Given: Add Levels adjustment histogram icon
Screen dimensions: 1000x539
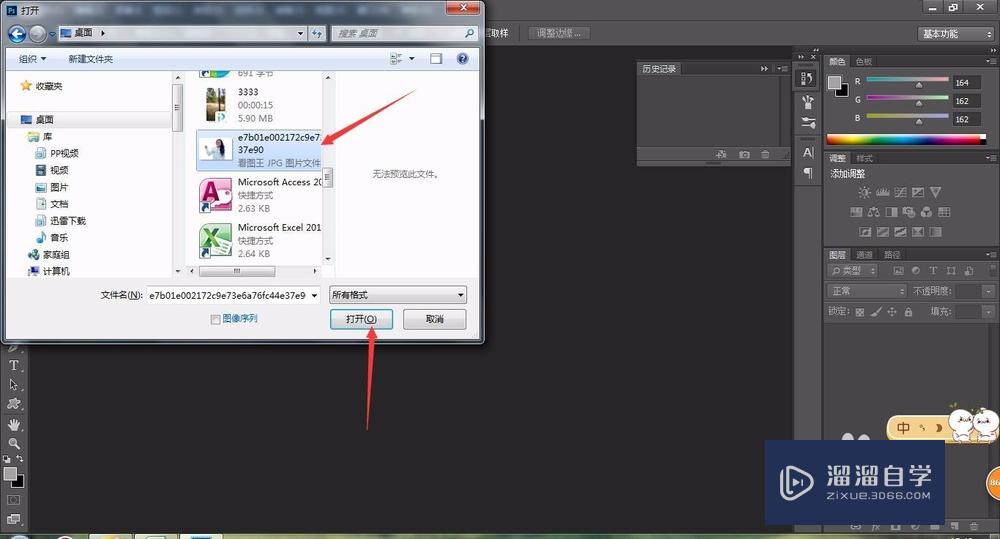Looking at the screenshot, I should pos(883,192).
